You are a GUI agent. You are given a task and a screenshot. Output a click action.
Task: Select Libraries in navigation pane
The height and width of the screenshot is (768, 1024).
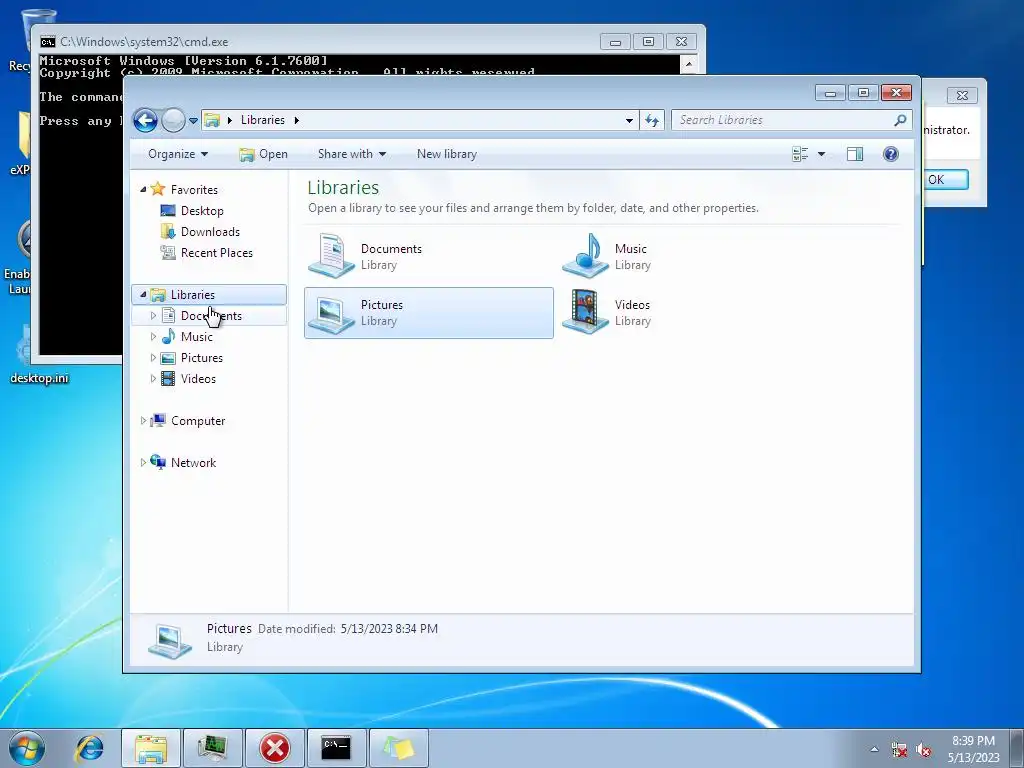193,295
